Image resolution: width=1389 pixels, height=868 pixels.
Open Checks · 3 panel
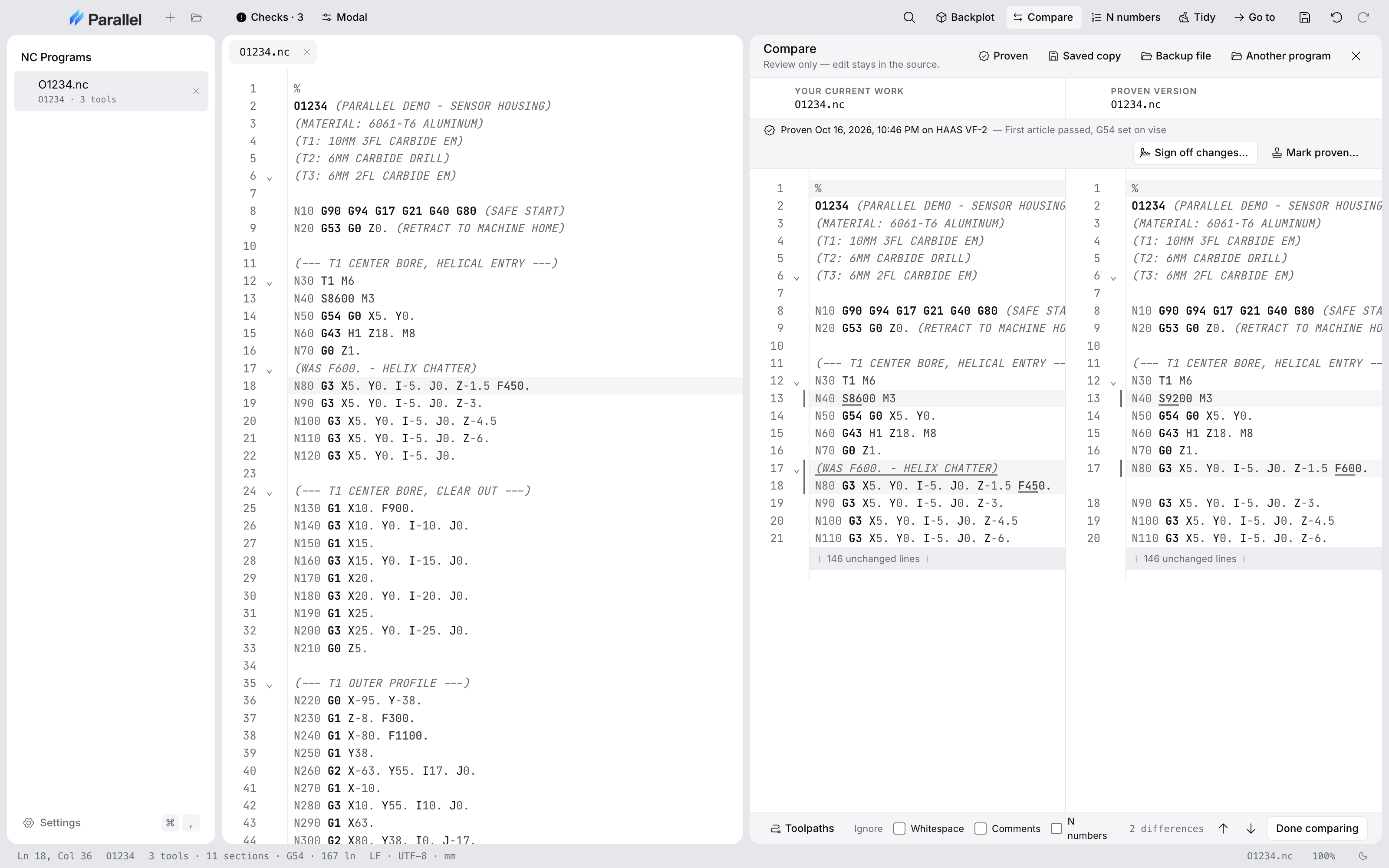270,17
